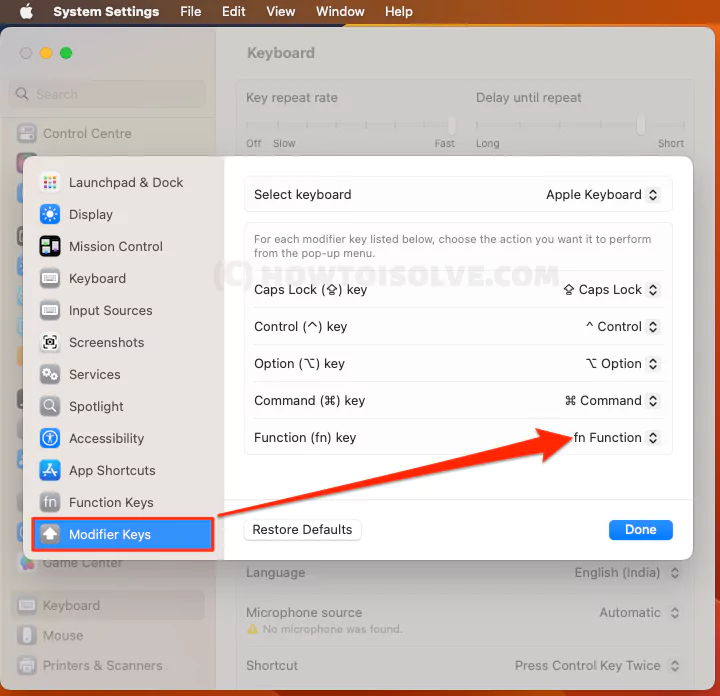The image size is (720, 696).
Task: Click the Screenshots icon
Action: pos(50,342)
